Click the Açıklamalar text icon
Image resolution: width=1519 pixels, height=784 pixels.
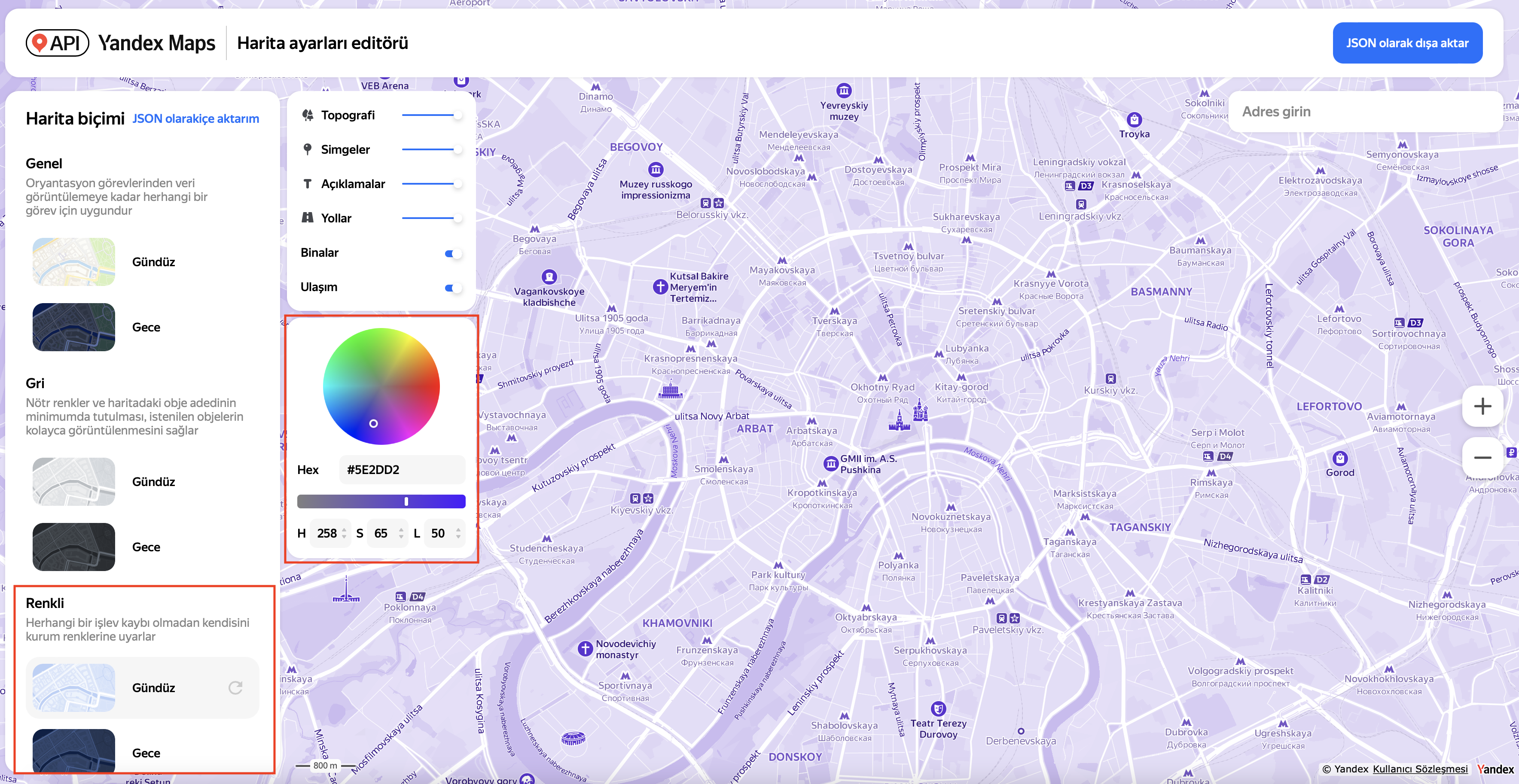[307, 184]
